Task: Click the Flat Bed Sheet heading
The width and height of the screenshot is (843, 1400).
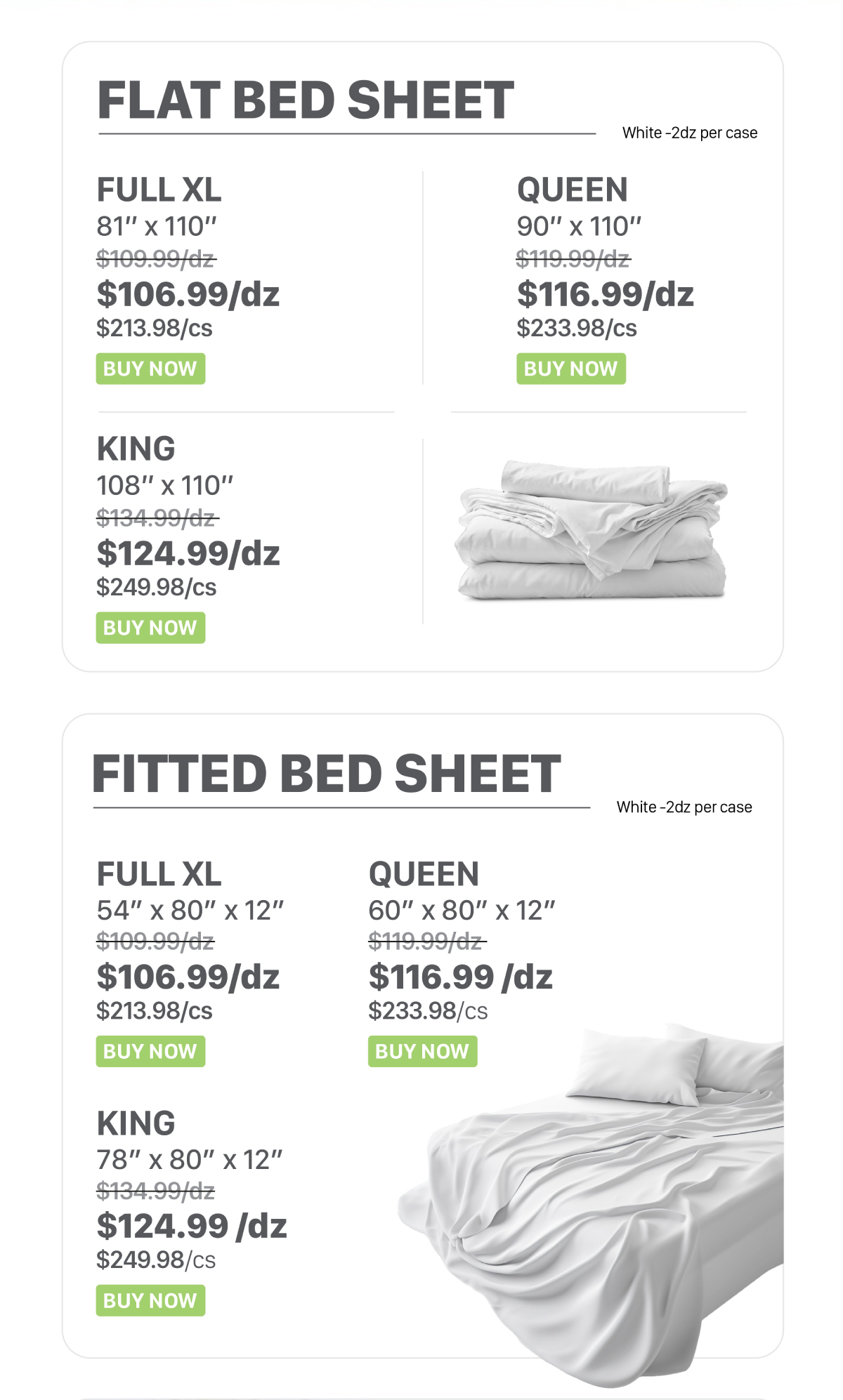Action: (x=306, y=100)
